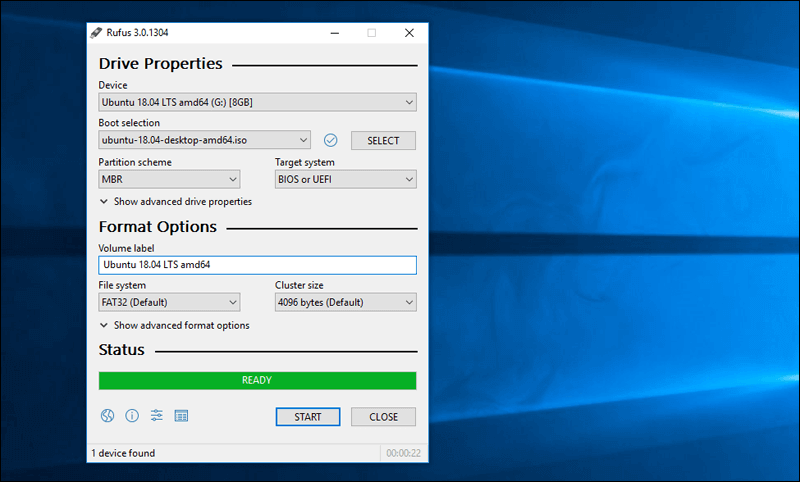Click the 'Rufus 3.0.1304' title text
The width and height of the screenshot is (800, 482).
click(x=137, y=33)
